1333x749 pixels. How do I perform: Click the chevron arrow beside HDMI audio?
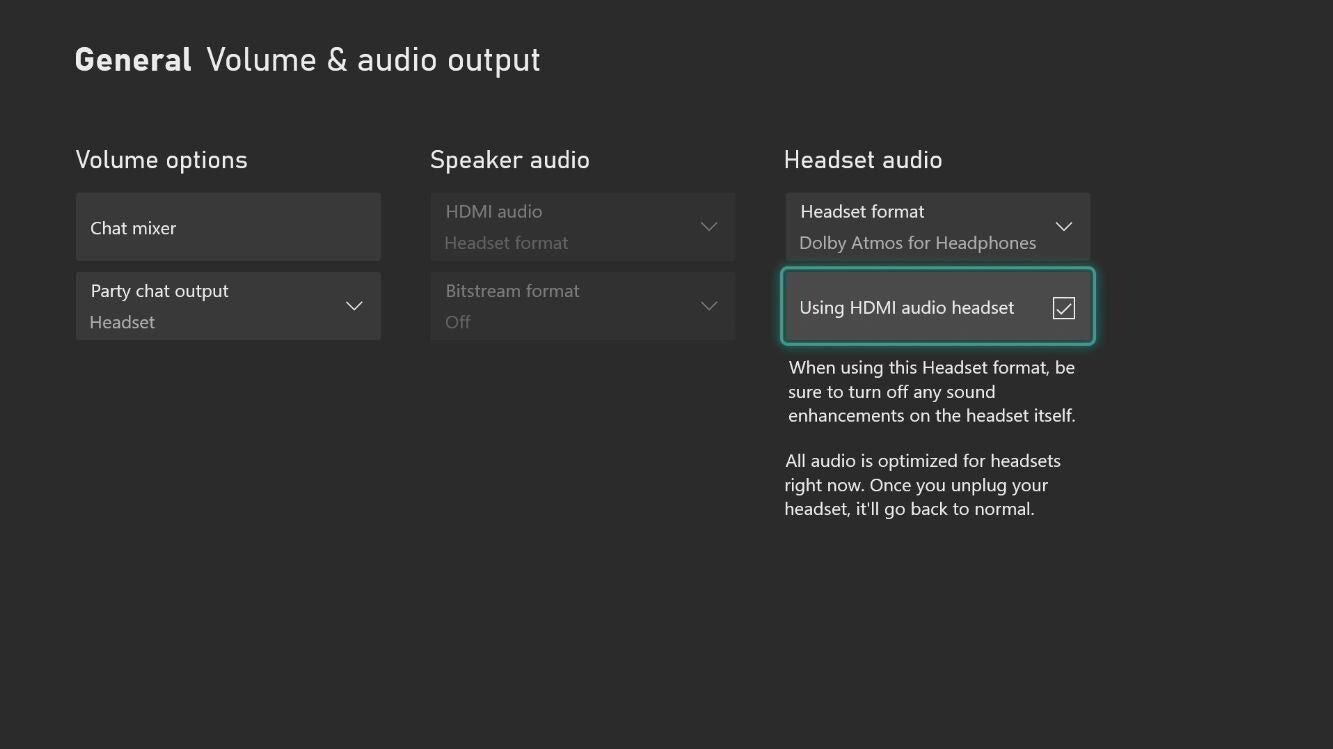[x=709, y=227]
